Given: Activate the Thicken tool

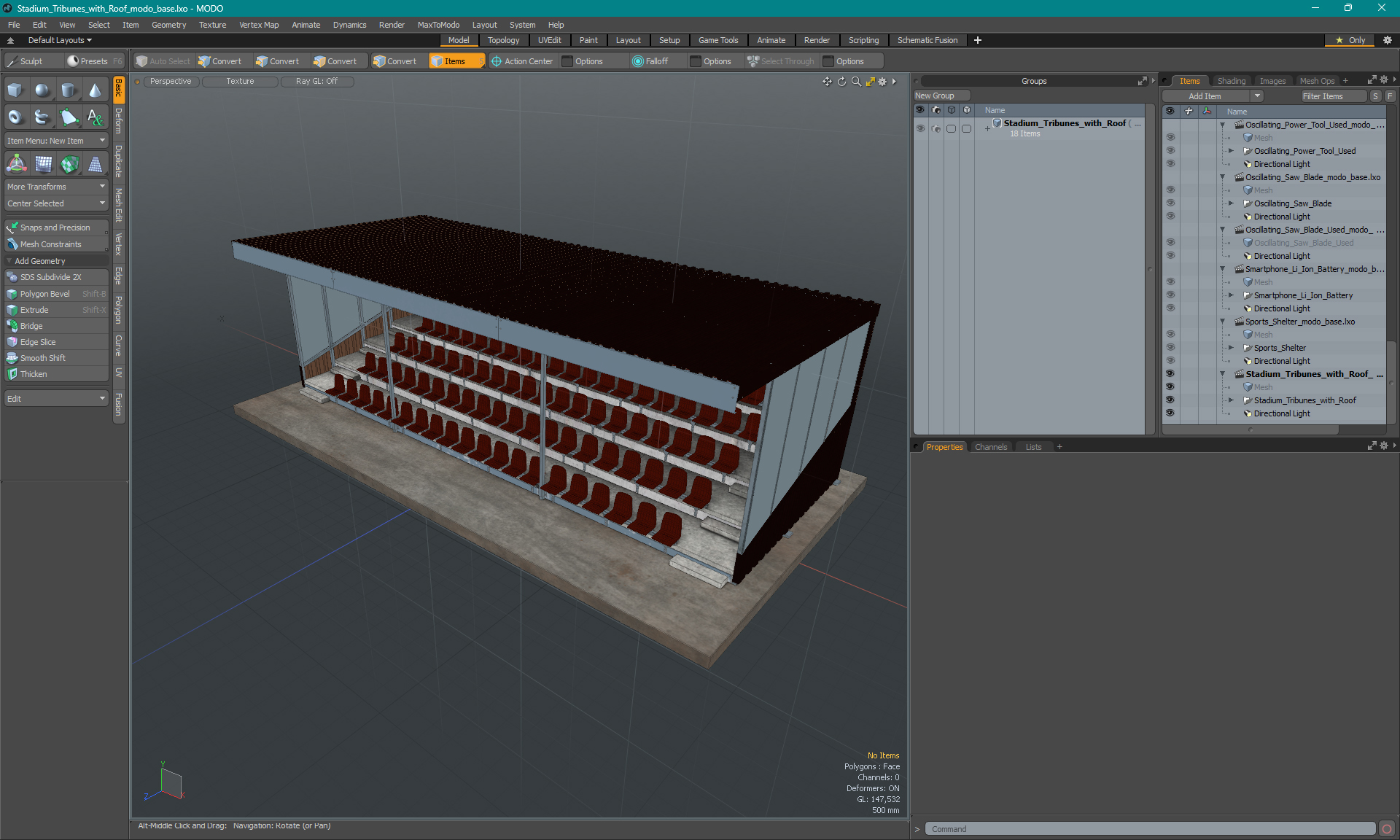Looking at the screenshot, I should [56, 374].
